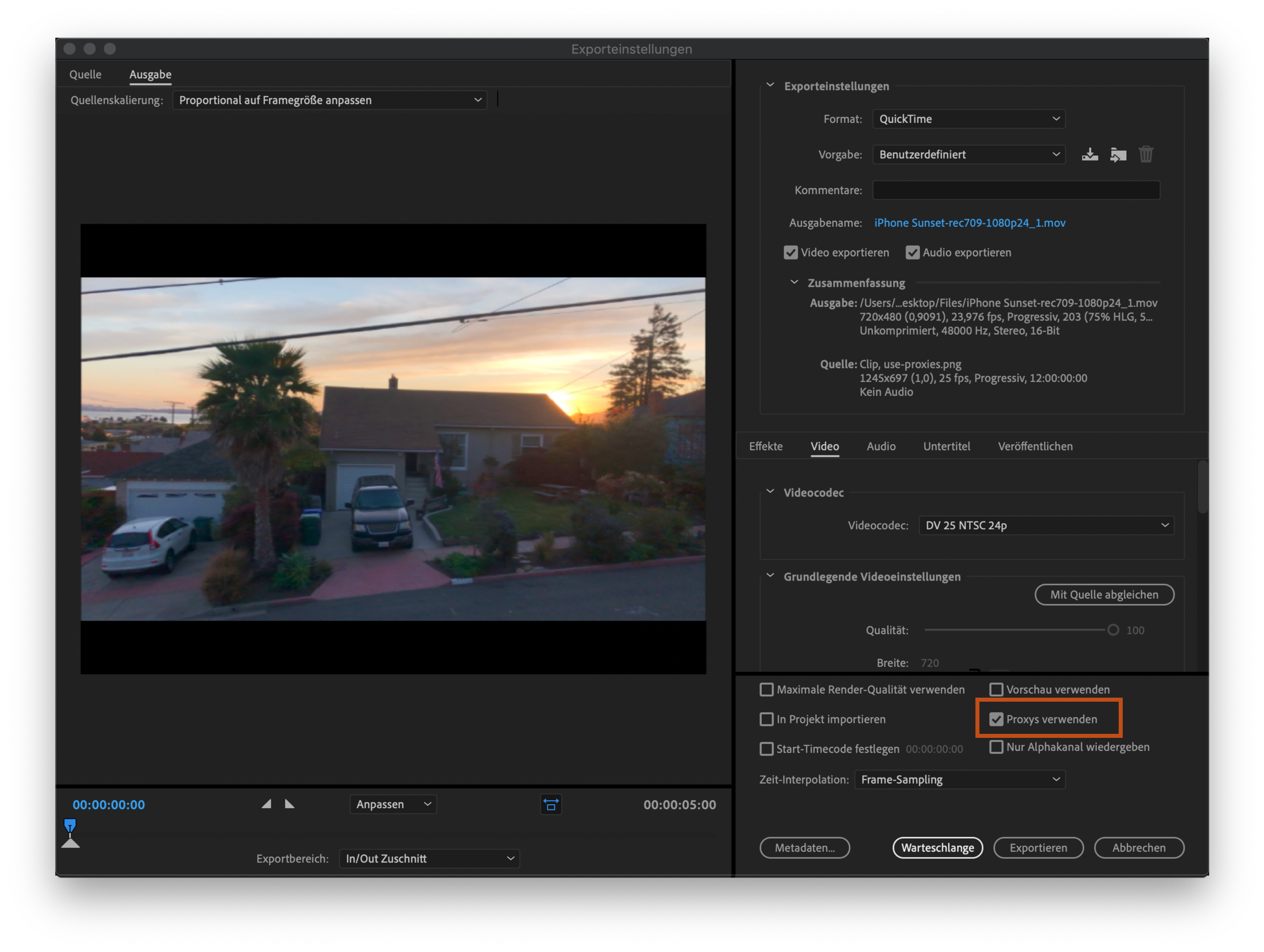Switch to the Audio tab
The width and height of the screenshot is (1264, 952).
880,446
